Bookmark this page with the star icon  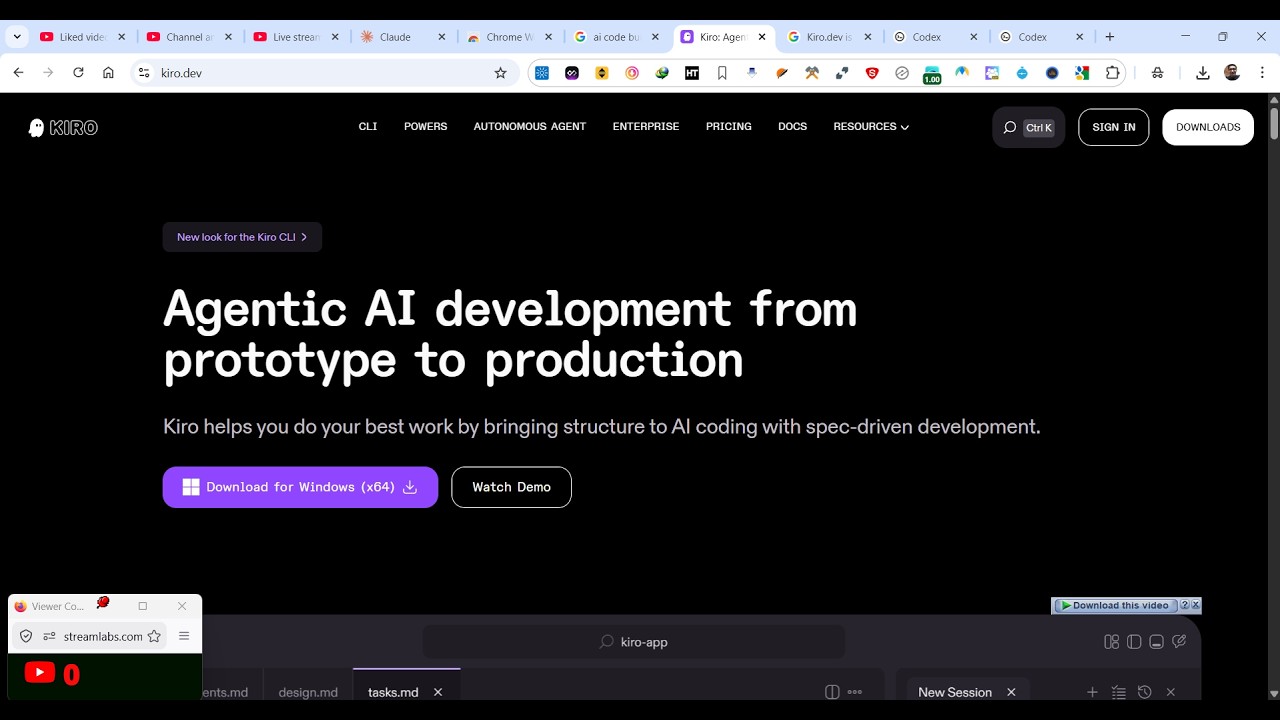(500, 73)
